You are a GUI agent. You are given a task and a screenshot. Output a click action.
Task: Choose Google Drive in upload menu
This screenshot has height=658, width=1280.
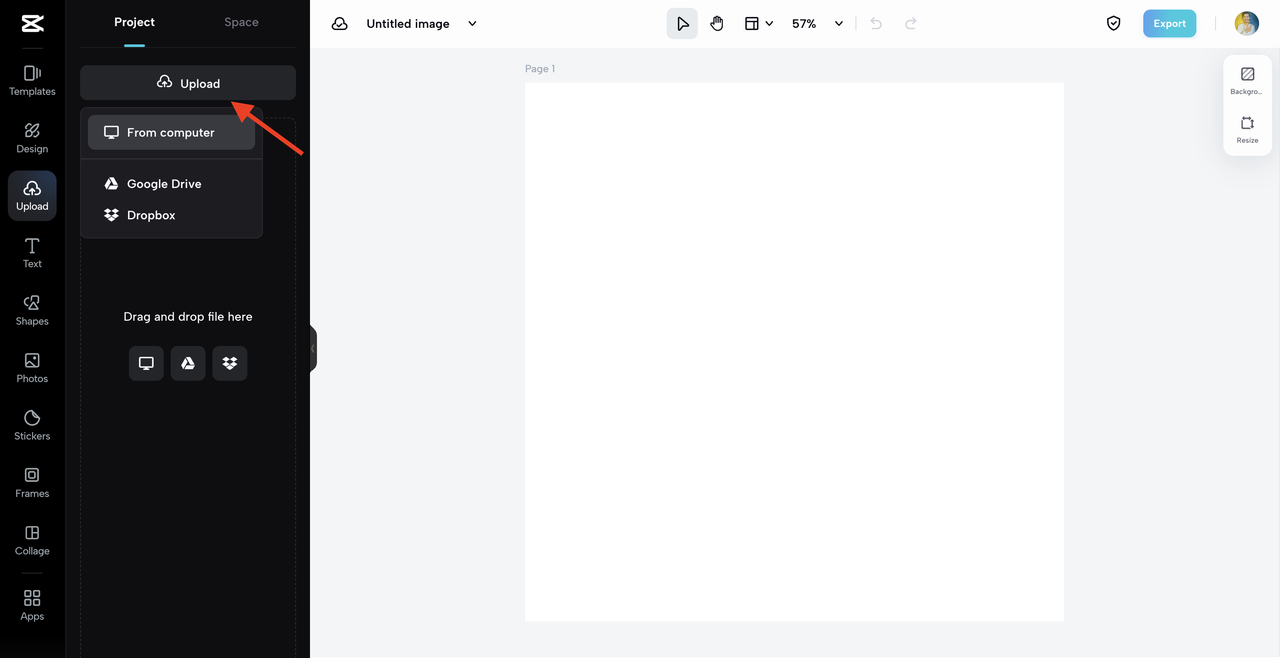pyautogui.click(x=171, y=184)
